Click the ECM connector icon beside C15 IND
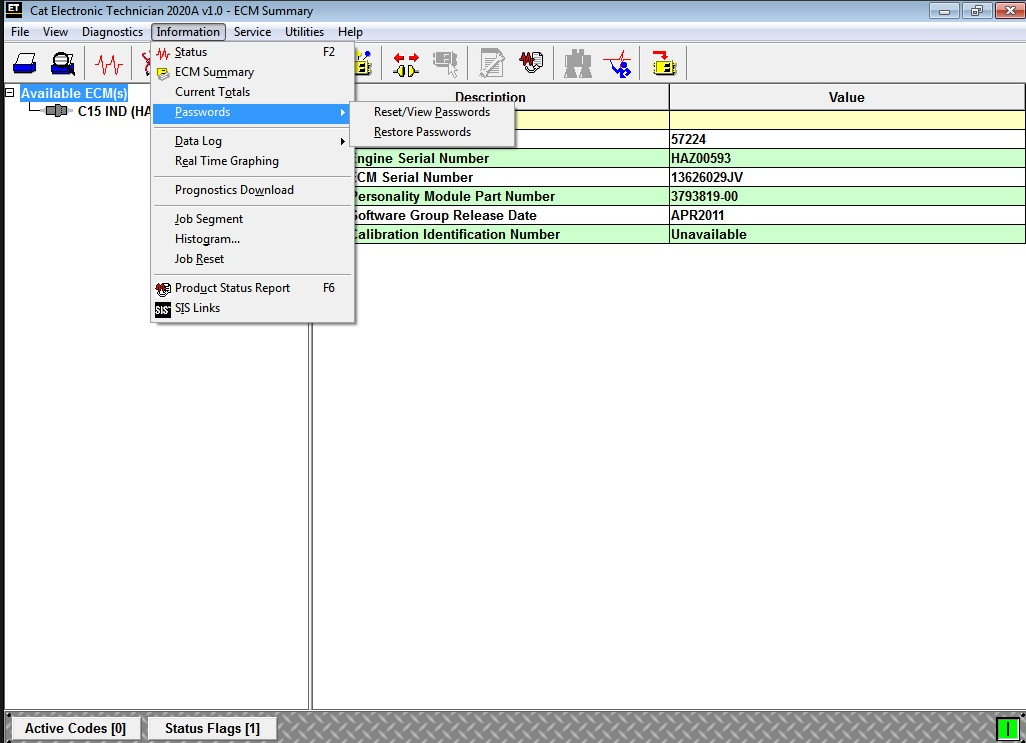 tap(57, 111)
